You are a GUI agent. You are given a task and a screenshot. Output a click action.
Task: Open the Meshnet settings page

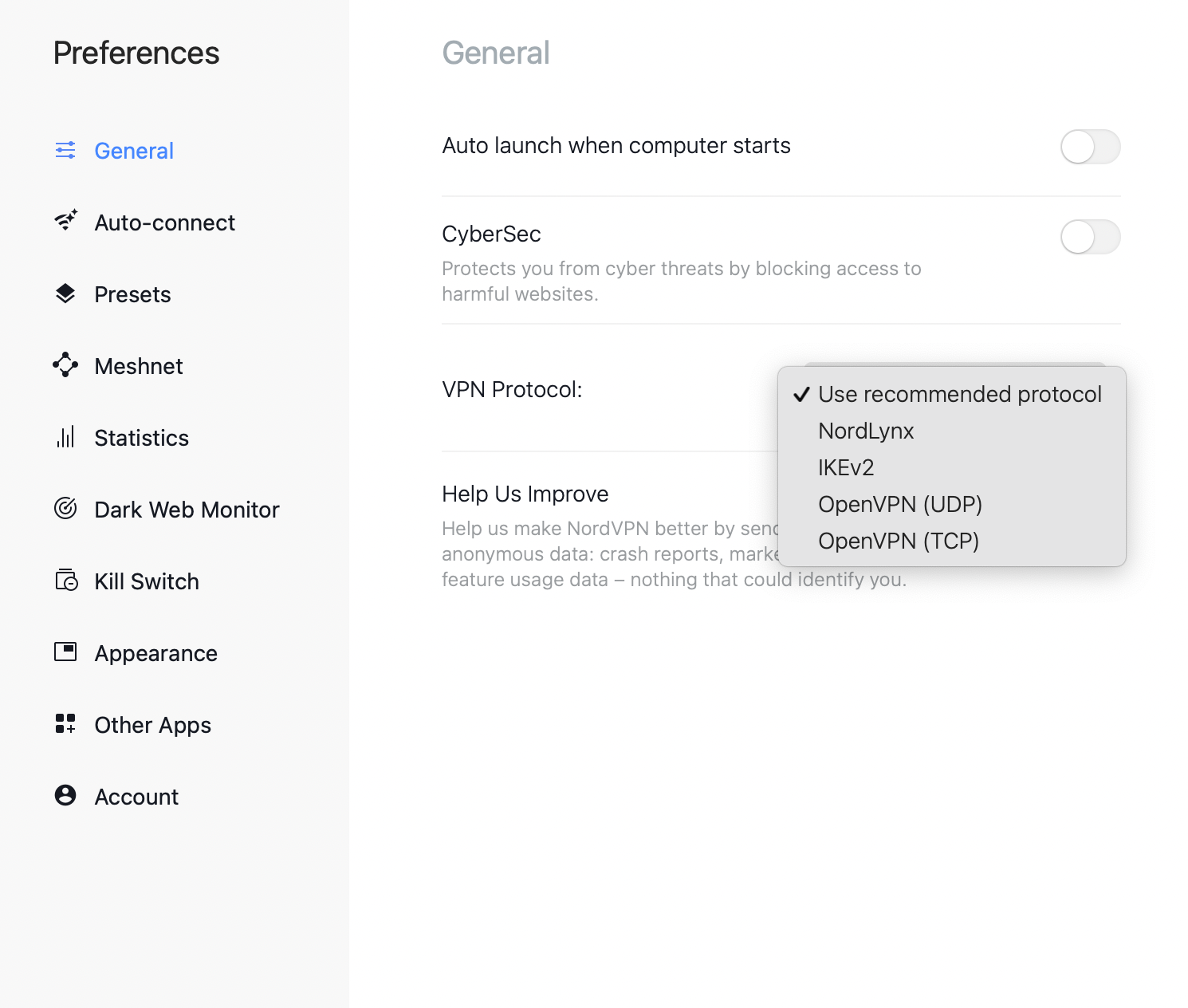(x=139, y=366)
